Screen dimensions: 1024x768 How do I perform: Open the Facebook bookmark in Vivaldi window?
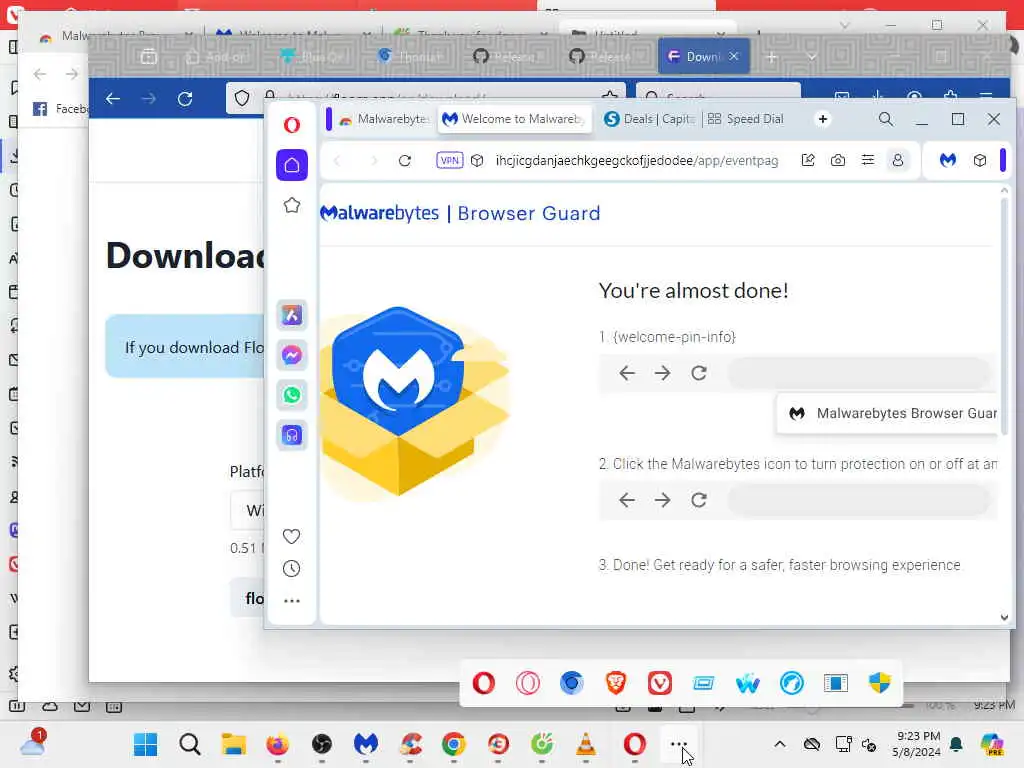[60, 108]
